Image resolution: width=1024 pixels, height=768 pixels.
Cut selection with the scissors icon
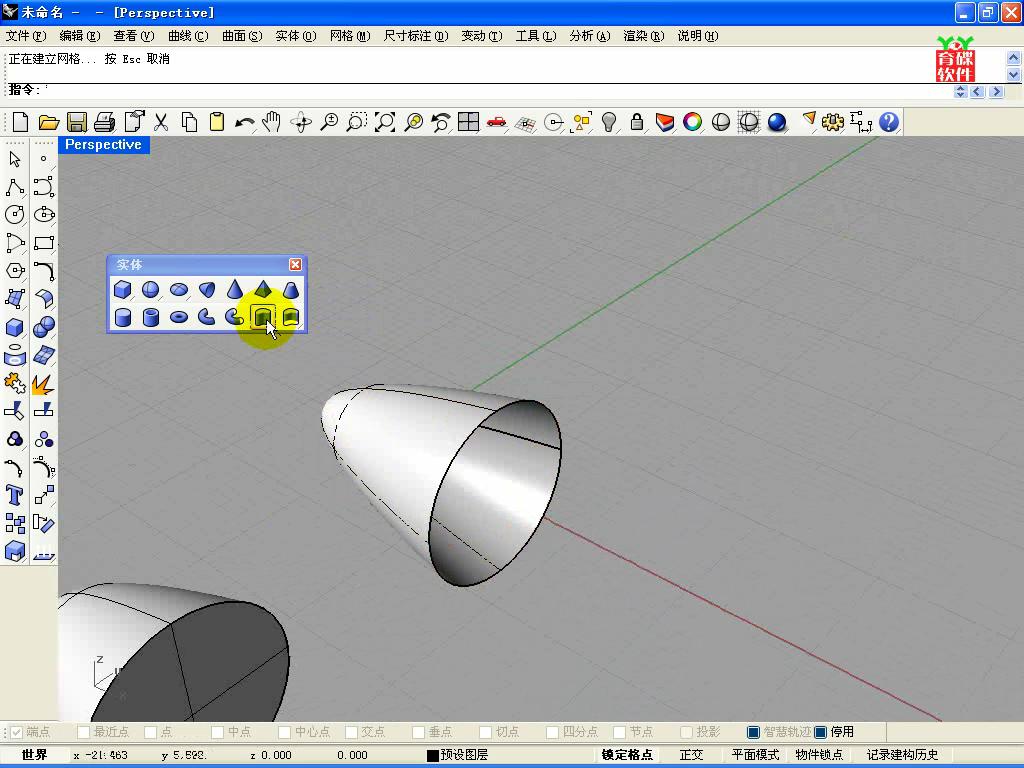161,122
